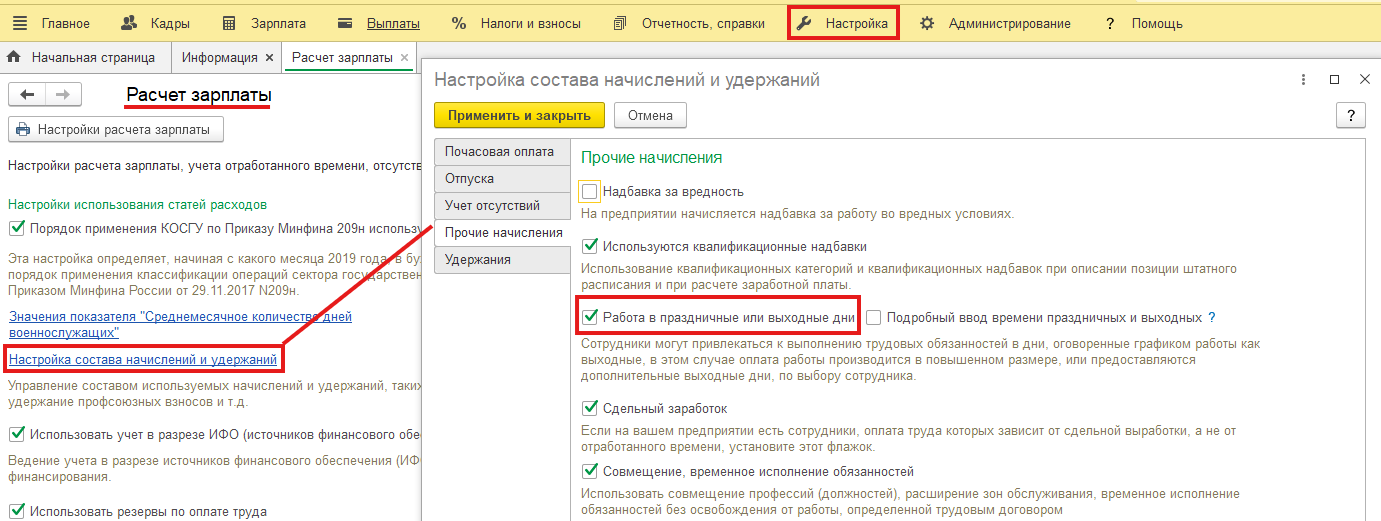Click the Зарплата calculator icon
Screen dimensions: 1381x521
tap(229, 23)
